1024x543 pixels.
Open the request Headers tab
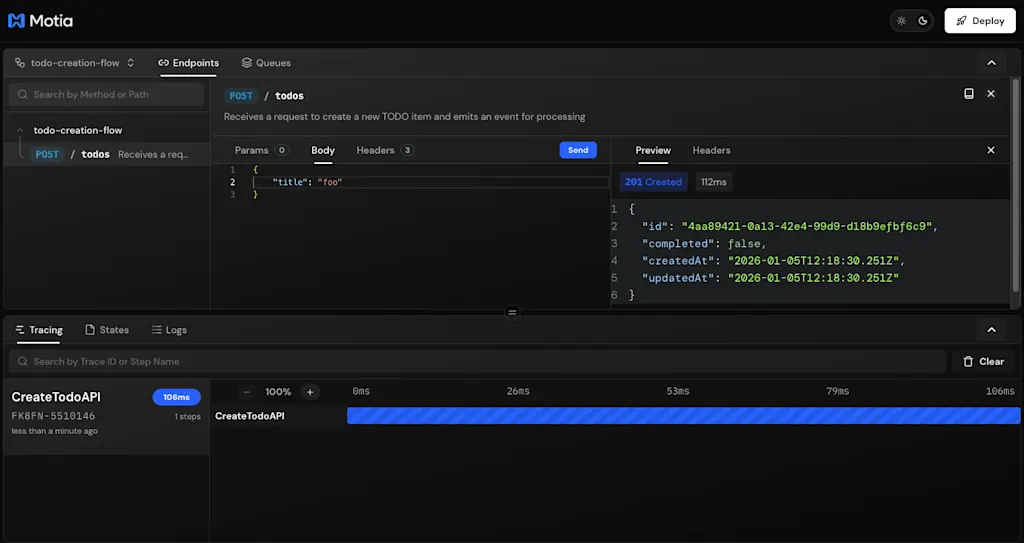[x=385, y=150]
